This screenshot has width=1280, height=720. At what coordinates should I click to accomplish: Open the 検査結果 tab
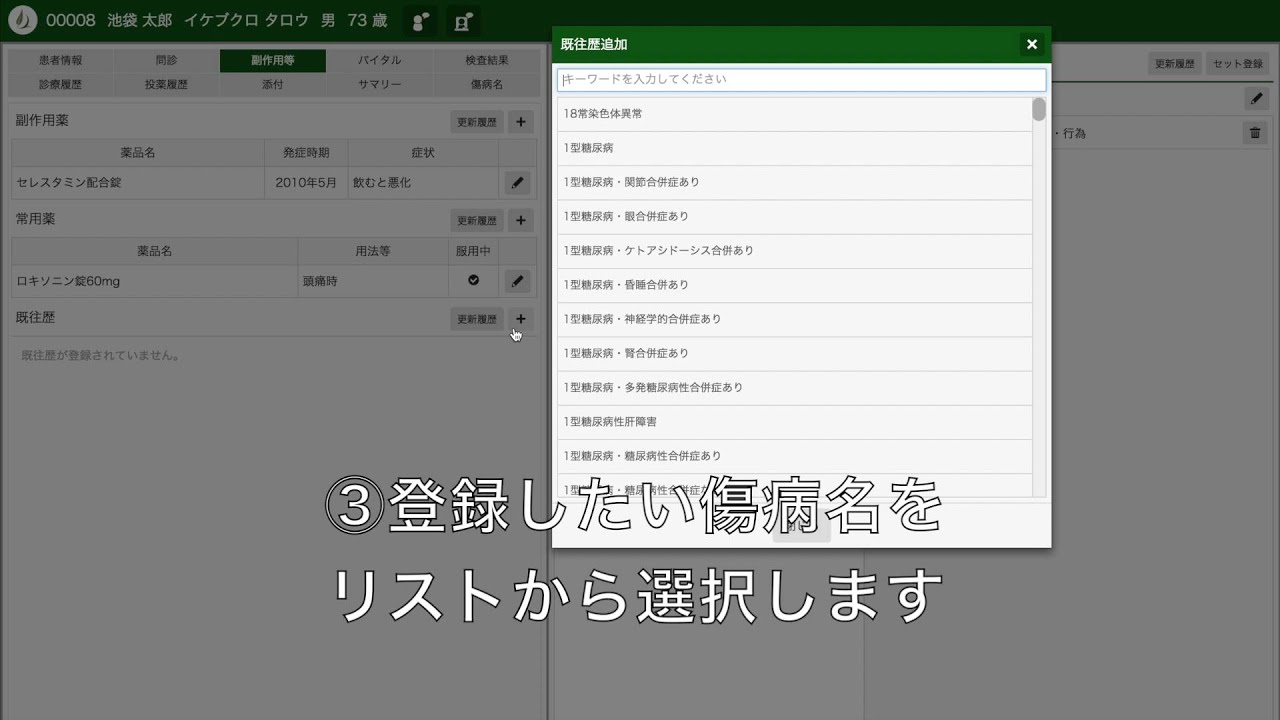pos(486,61)
